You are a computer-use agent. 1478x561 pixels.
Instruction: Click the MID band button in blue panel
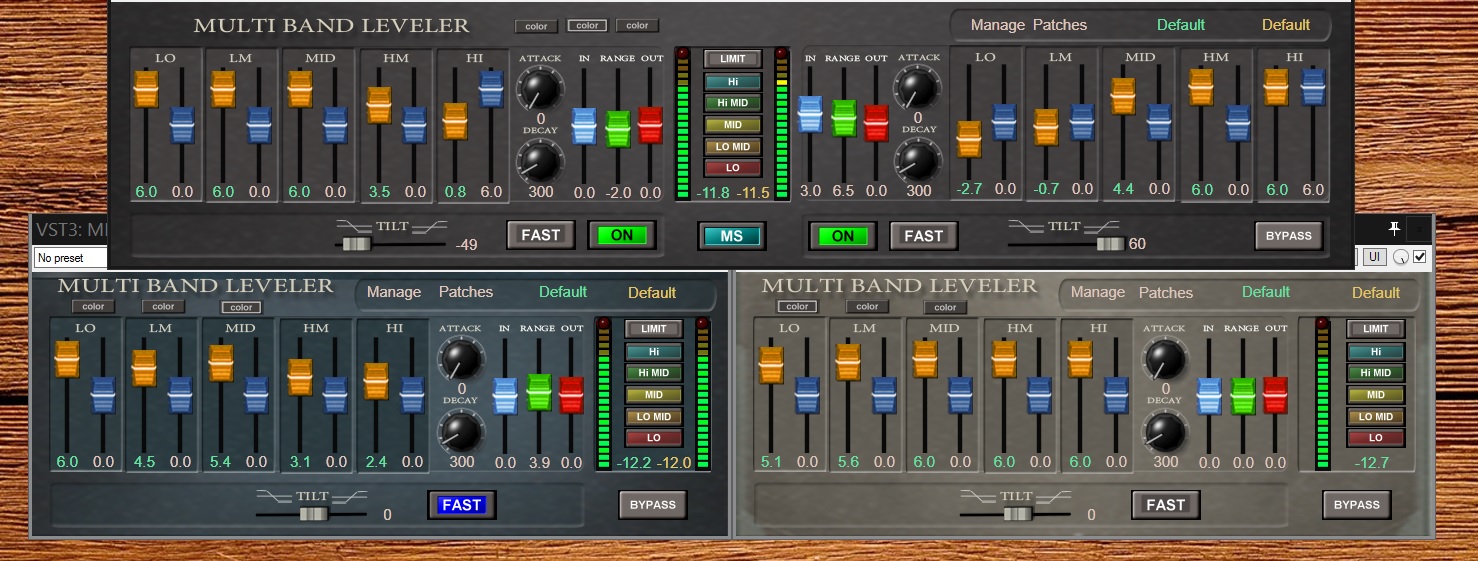[654, 394]
